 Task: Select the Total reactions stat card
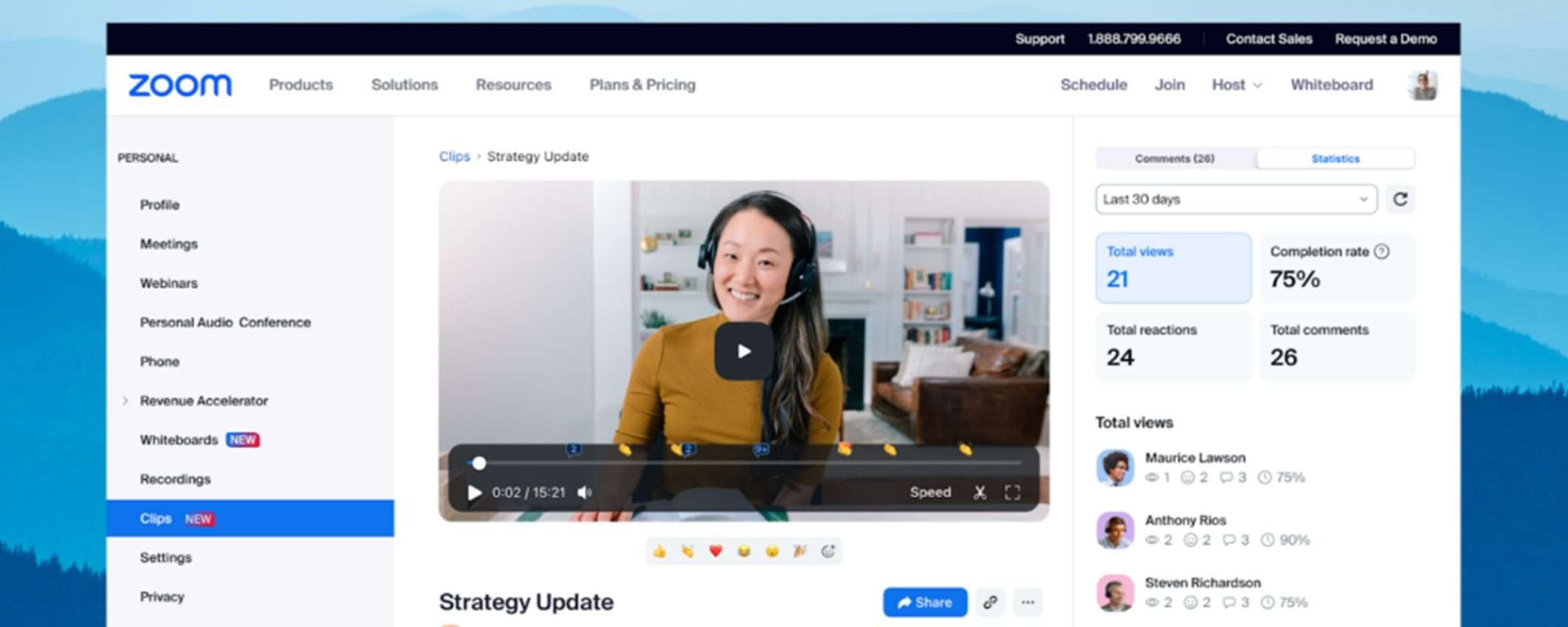[1173, 346]
